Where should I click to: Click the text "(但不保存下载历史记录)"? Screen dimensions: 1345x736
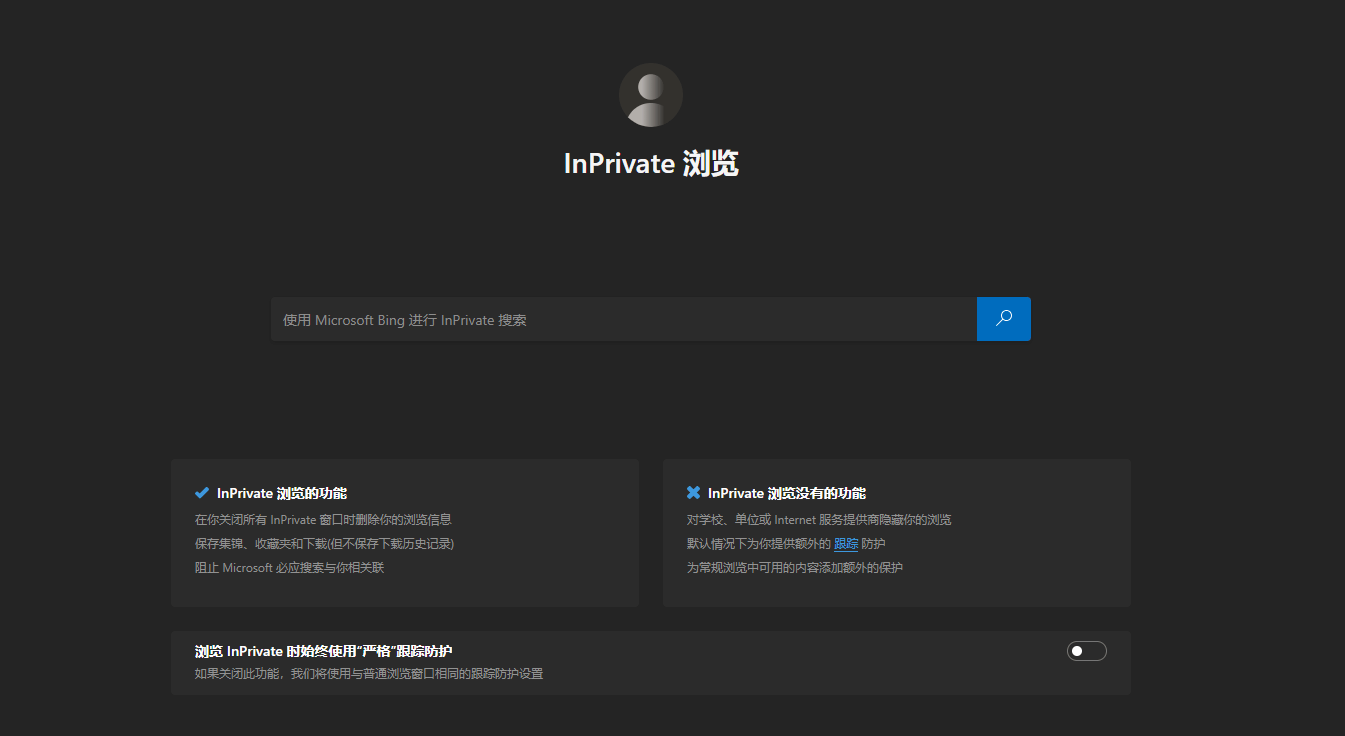pos(391,544)
